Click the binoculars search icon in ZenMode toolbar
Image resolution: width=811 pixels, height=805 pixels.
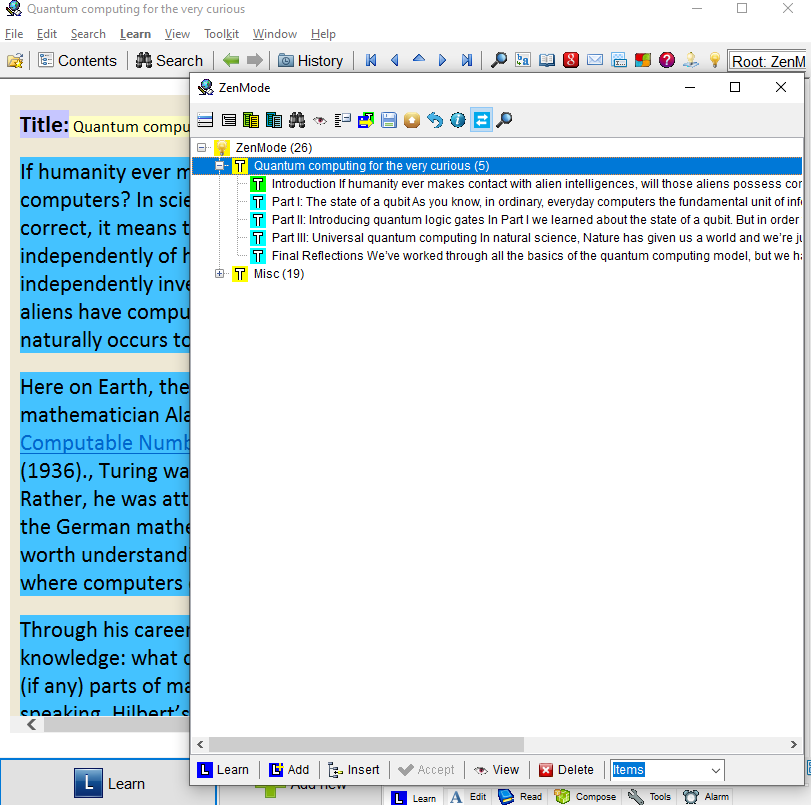pos(297,120)
